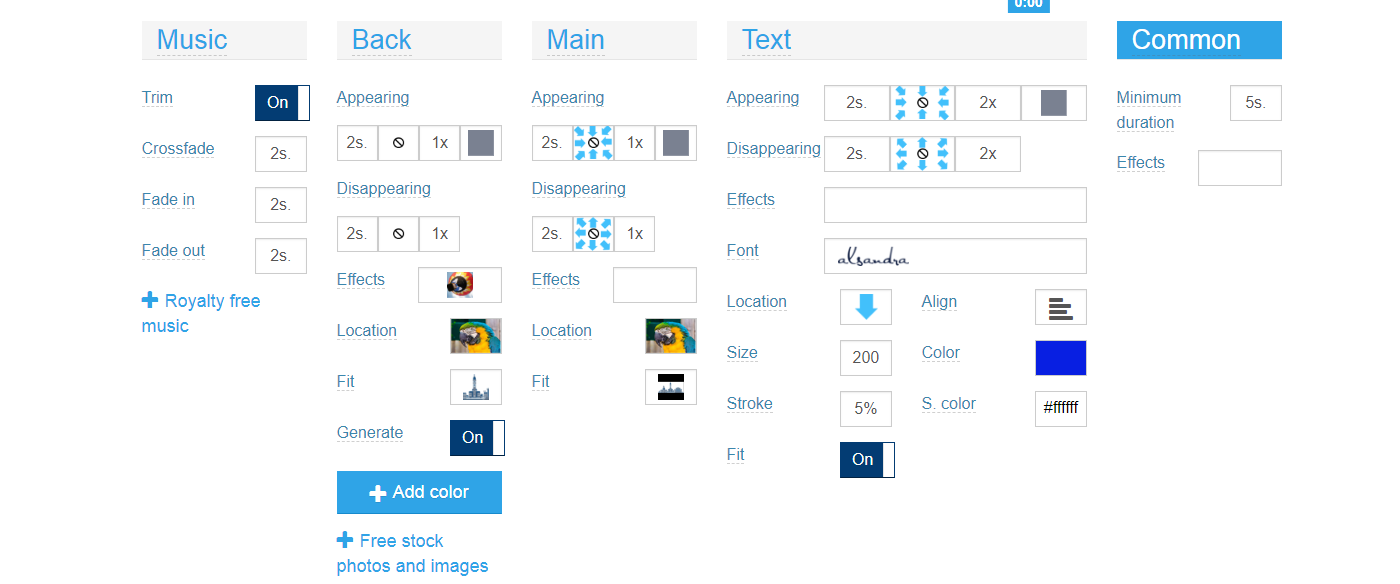Image resolution: width=1400 pixels, height=584 pixels.
Task: Open the Text Font selector
Action: 955,256
